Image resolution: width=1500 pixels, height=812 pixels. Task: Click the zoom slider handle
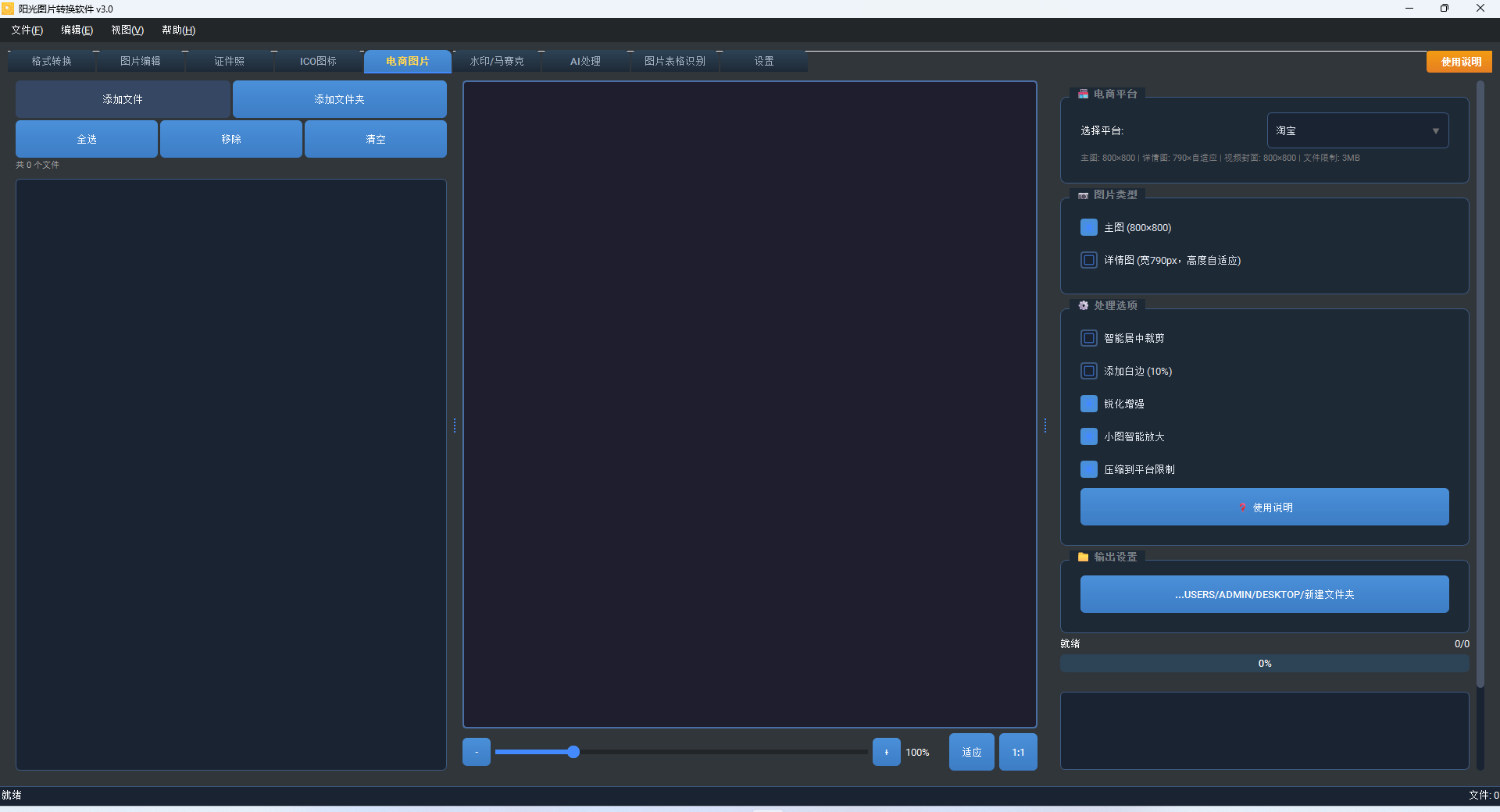[x=573, y=752]
